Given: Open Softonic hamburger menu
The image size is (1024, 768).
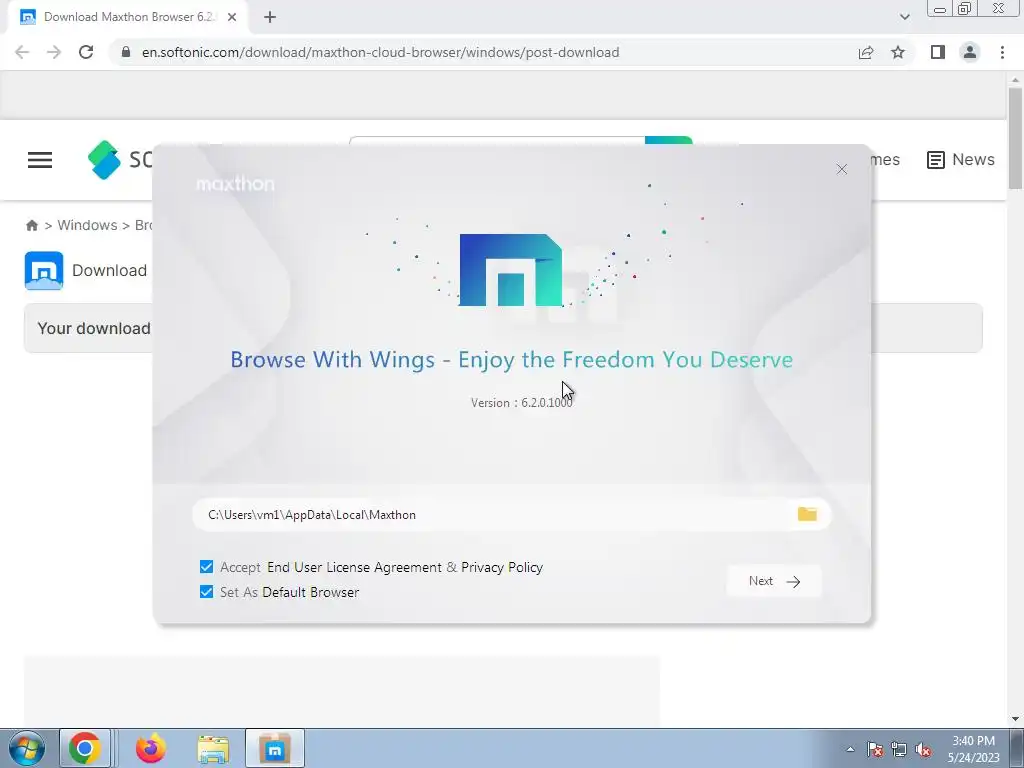Looking at the screenshot, I should tap(40, 160).
